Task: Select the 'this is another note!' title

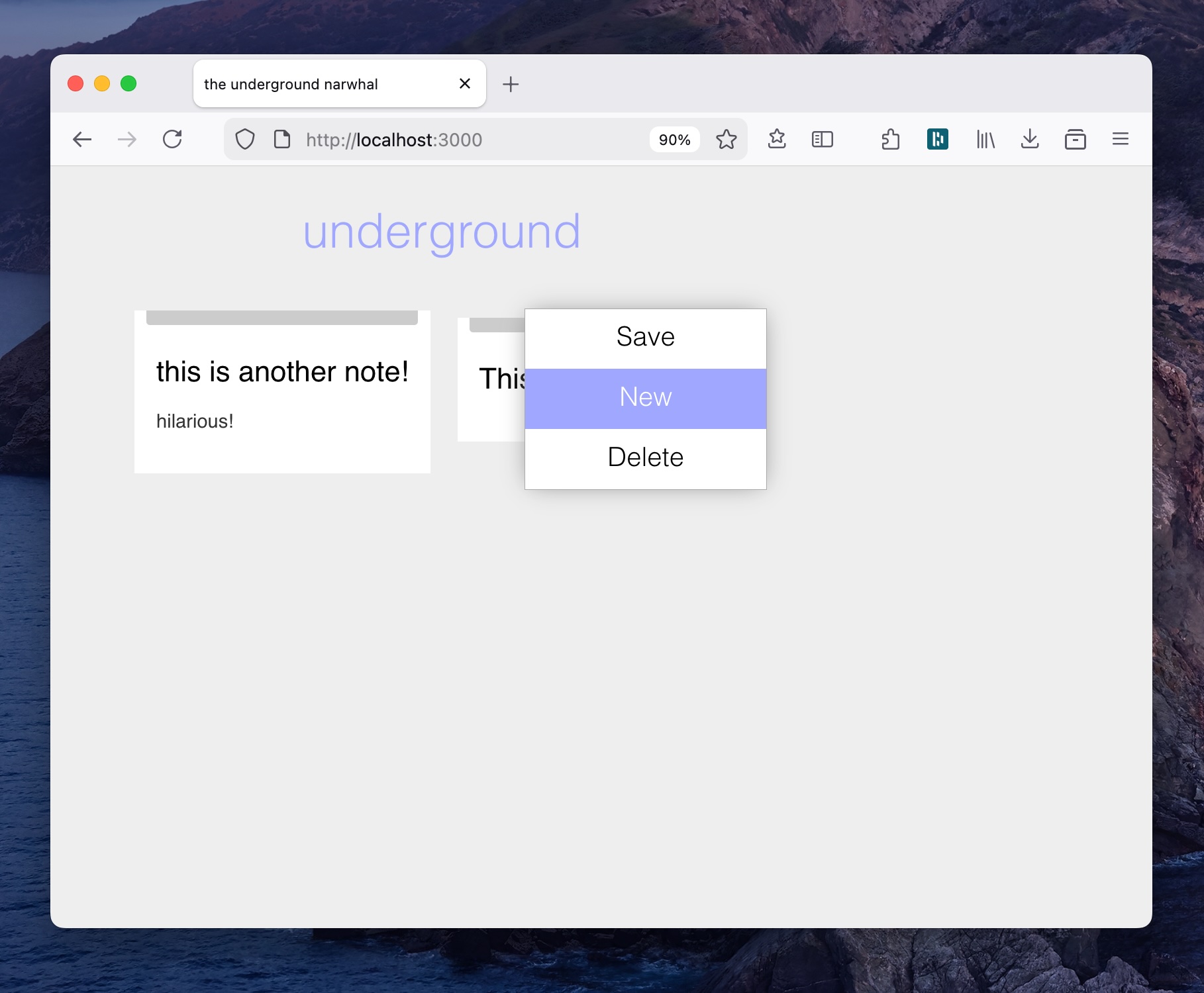Action: [x=282, y=372]
